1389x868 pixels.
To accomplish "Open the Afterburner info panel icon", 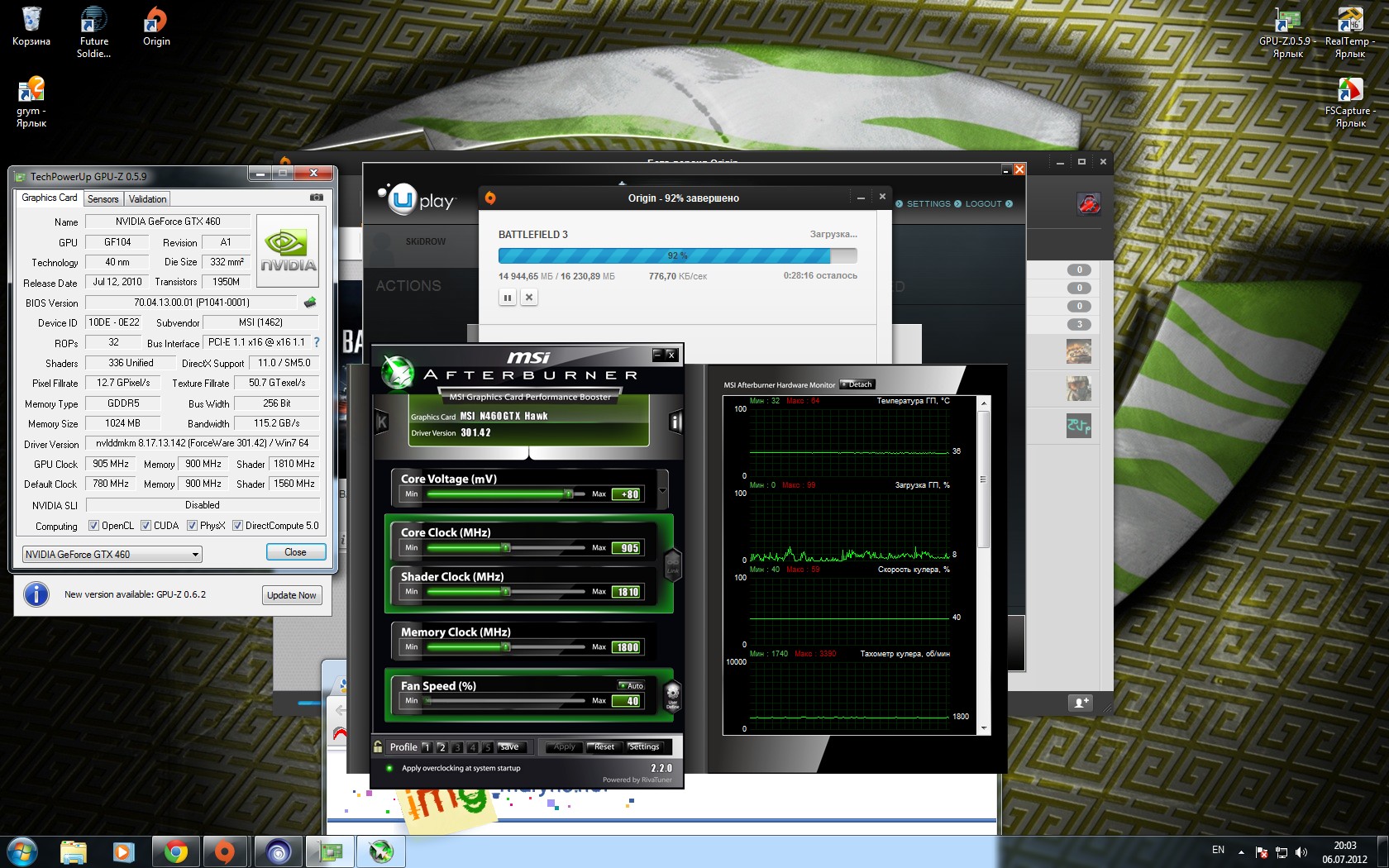I will (x=675, y=422).
